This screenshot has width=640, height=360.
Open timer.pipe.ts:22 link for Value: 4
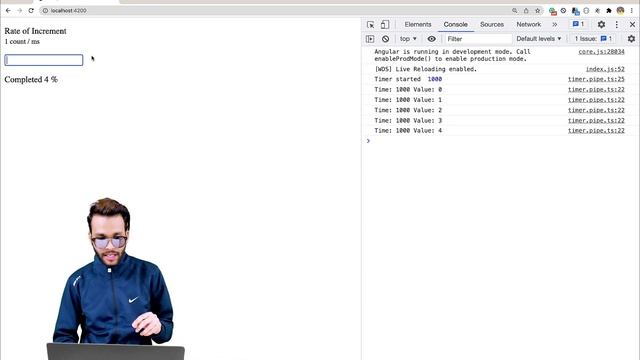tap(596, 131)
